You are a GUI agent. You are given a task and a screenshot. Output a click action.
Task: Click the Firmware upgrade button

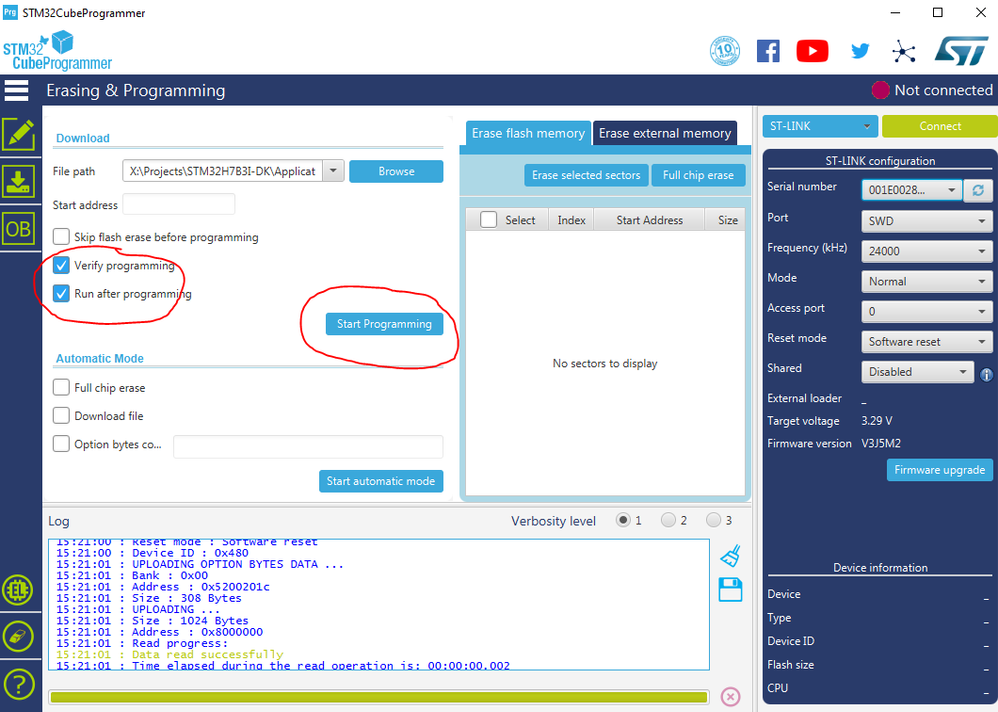point(939,470)
